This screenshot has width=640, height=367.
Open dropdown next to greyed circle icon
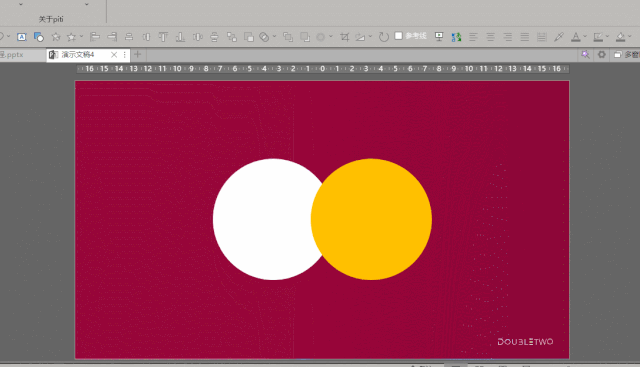click(x=331, y=37)
